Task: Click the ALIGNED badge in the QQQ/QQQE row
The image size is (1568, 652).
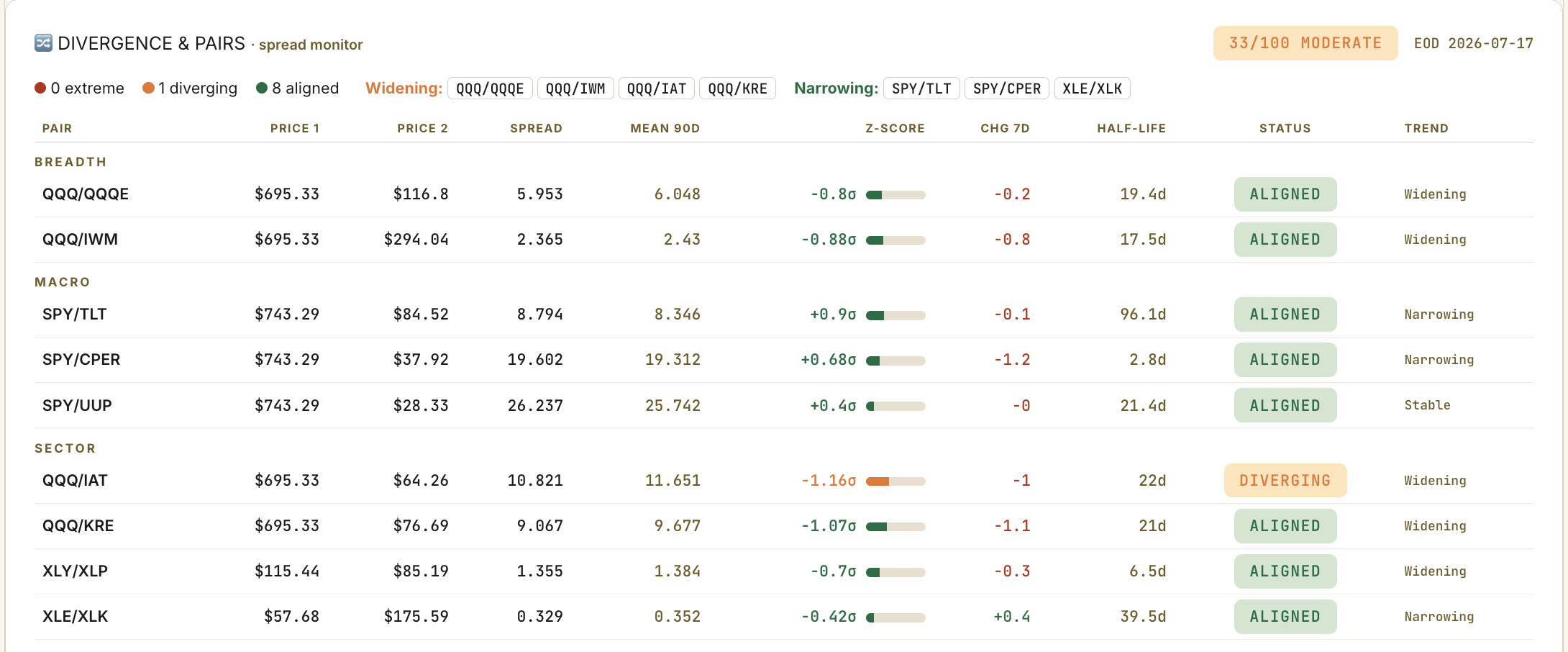Action: [1285, 194]
